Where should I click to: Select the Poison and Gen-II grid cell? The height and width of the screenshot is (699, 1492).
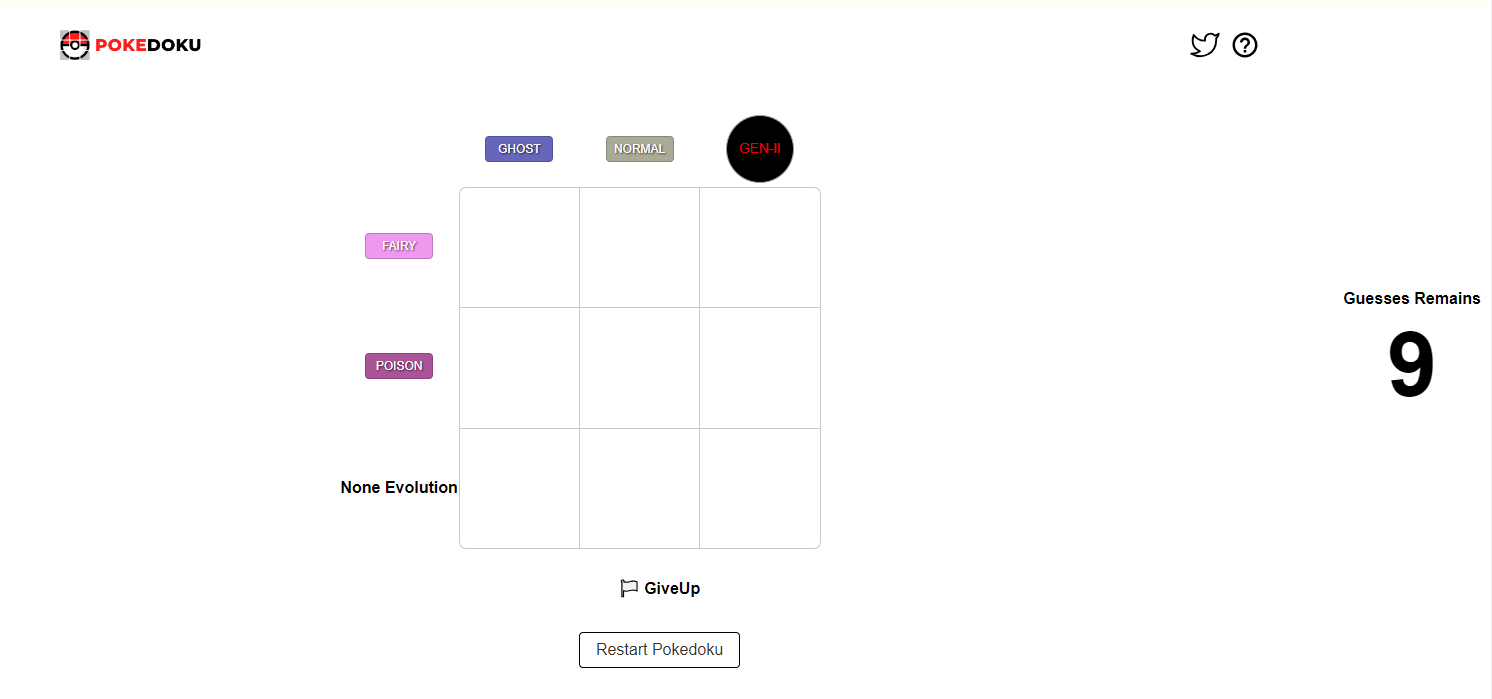[x=760, y=368]
